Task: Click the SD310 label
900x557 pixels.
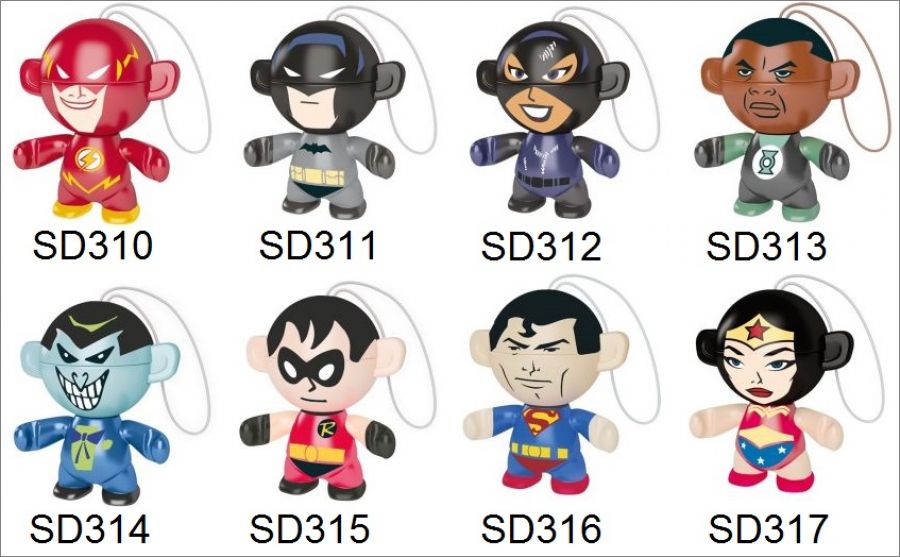Action: pyautogui.click(x=92, y=245)
